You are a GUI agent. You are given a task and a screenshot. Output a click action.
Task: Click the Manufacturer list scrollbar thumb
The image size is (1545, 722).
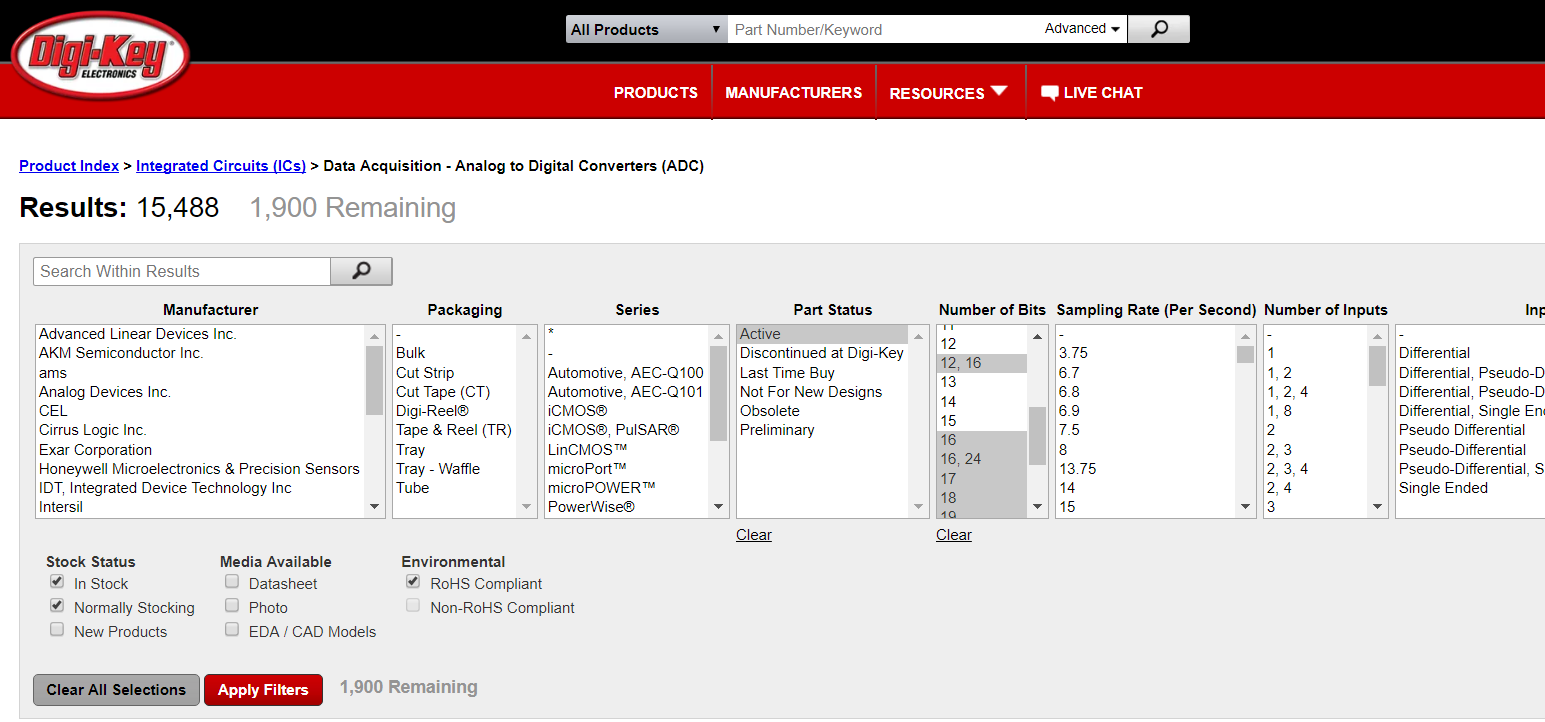pyautogui.click(x=375, y=380)
